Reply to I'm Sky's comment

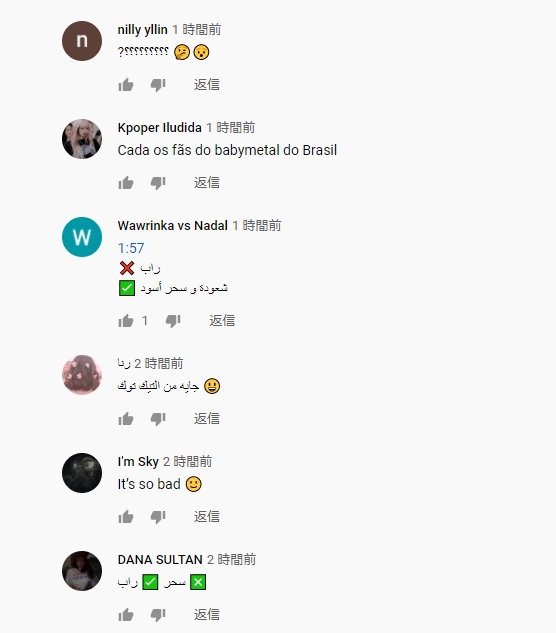(x=207, y=516)
